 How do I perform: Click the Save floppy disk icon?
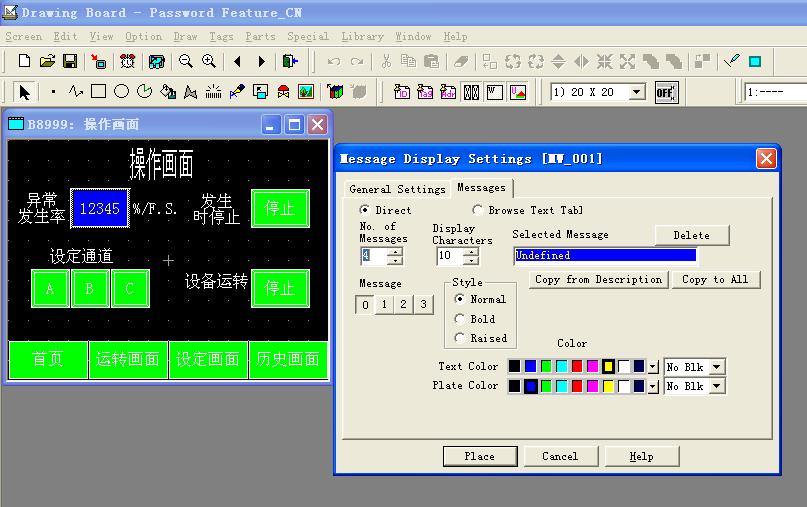(x=70, y=62)
